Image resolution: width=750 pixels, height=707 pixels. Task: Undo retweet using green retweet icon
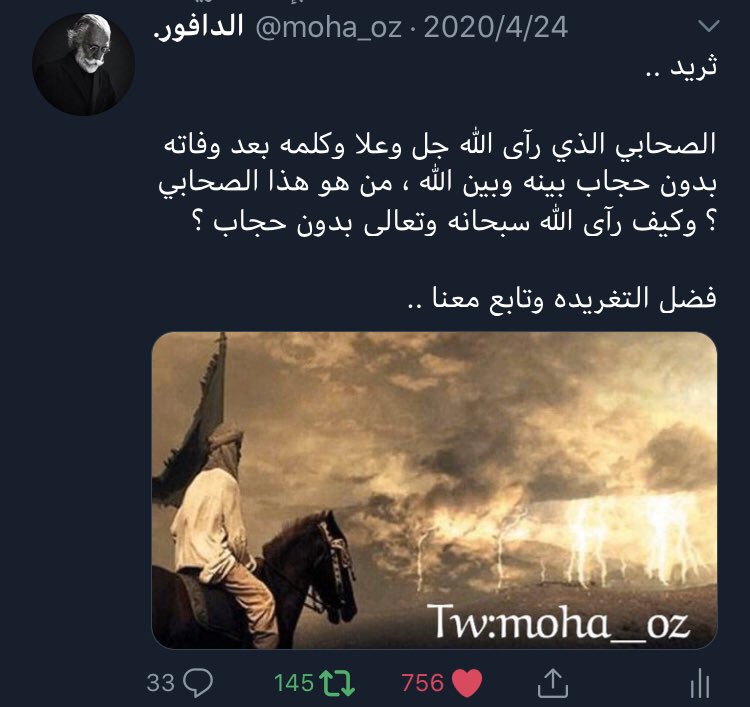pyautogui.click(x=337, y=683)
